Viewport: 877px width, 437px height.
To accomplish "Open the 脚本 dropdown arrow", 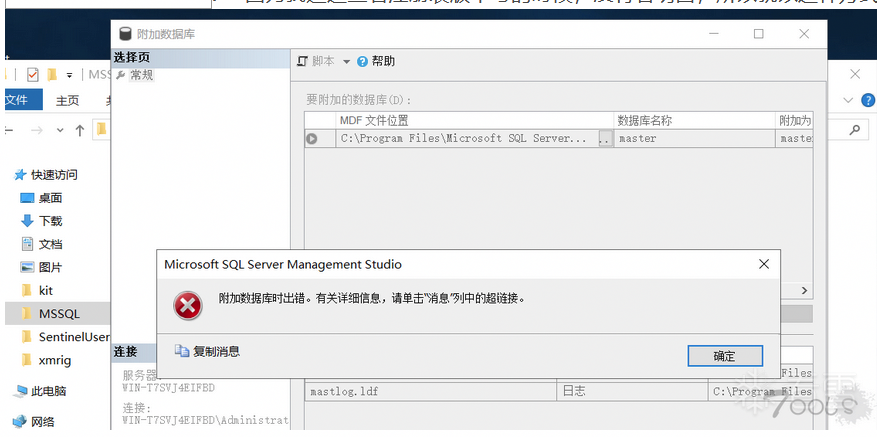I will click(x=346, y=62).
